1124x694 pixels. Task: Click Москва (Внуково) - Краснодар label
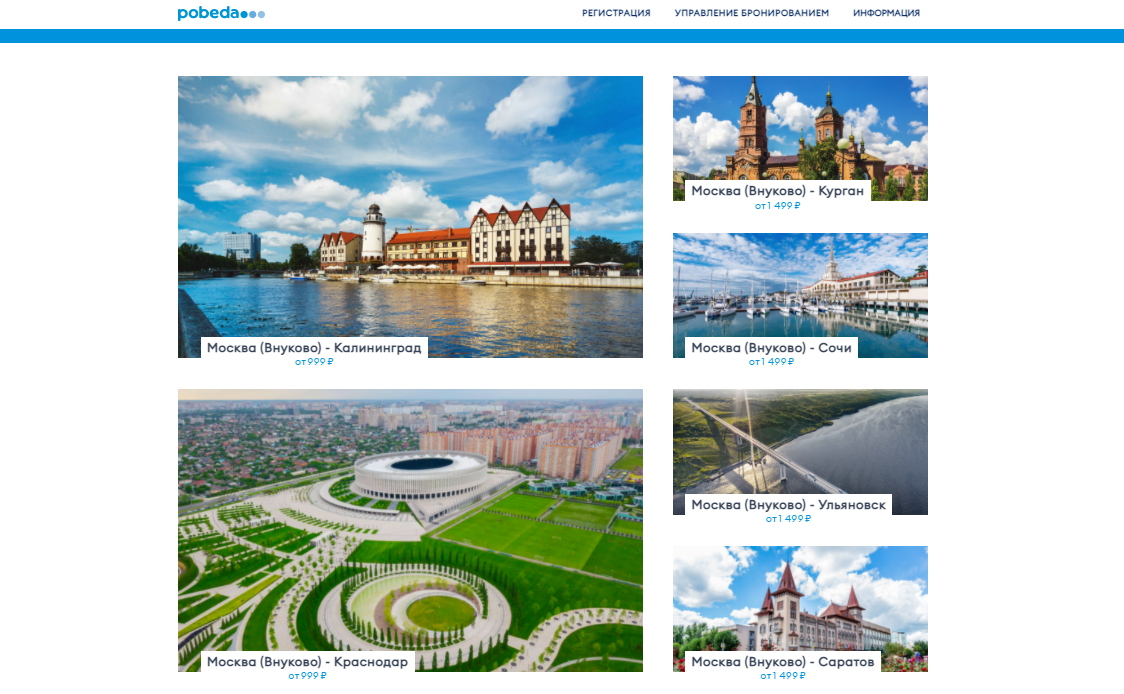307,662
